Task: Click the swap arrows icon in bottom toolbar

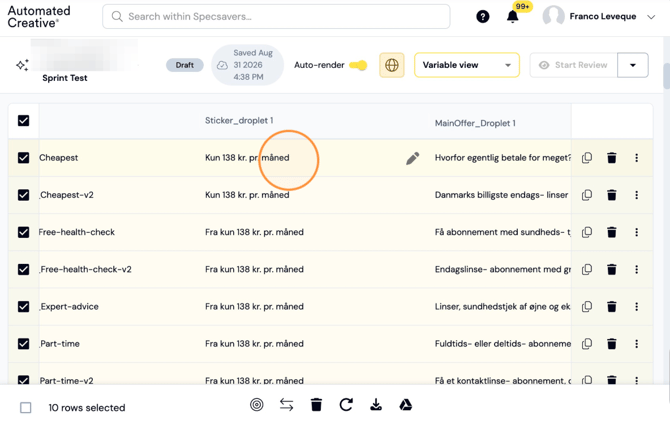Action: pos(286,404)
